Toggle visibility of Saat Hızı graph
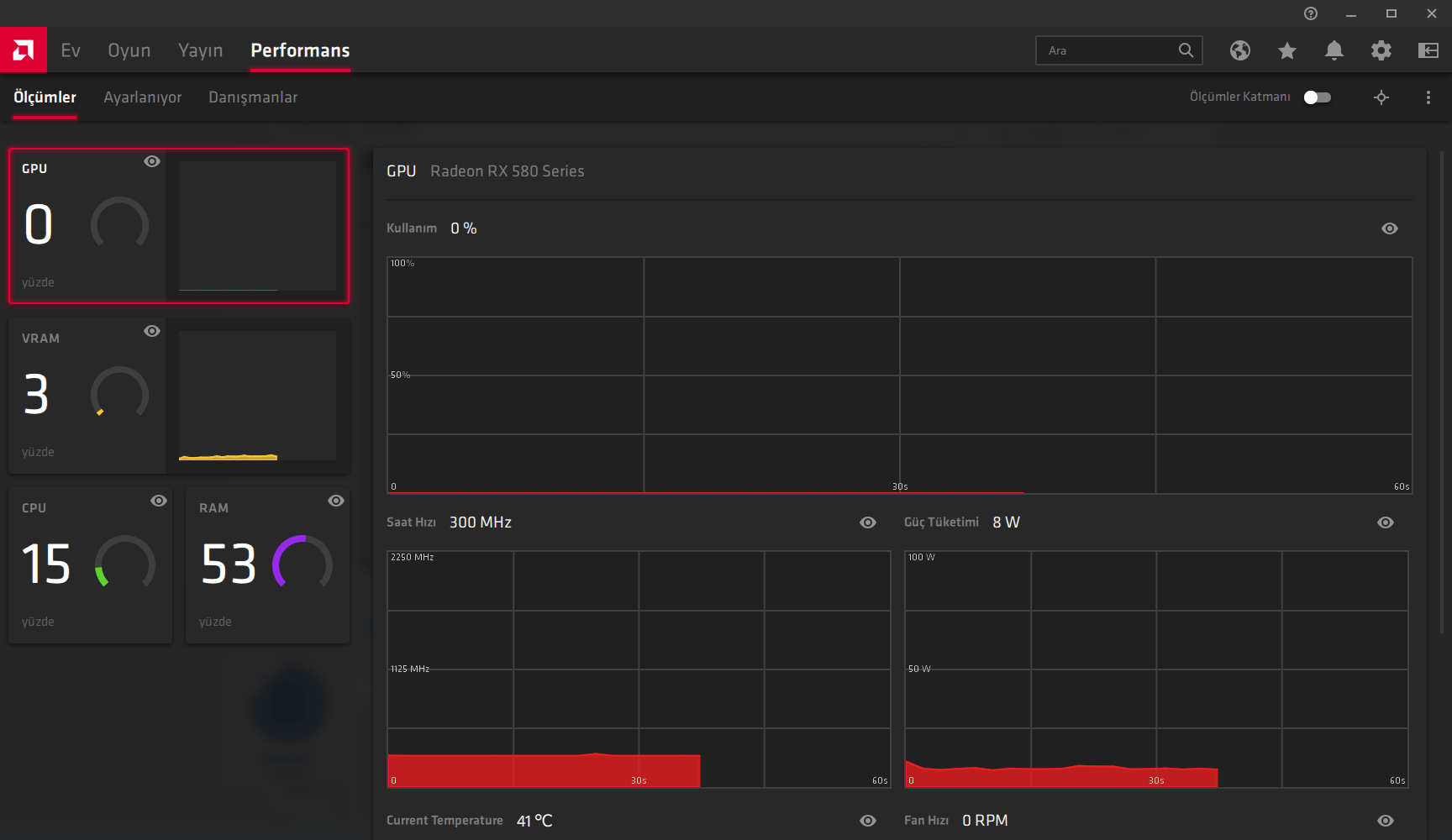 pos(868,522)
